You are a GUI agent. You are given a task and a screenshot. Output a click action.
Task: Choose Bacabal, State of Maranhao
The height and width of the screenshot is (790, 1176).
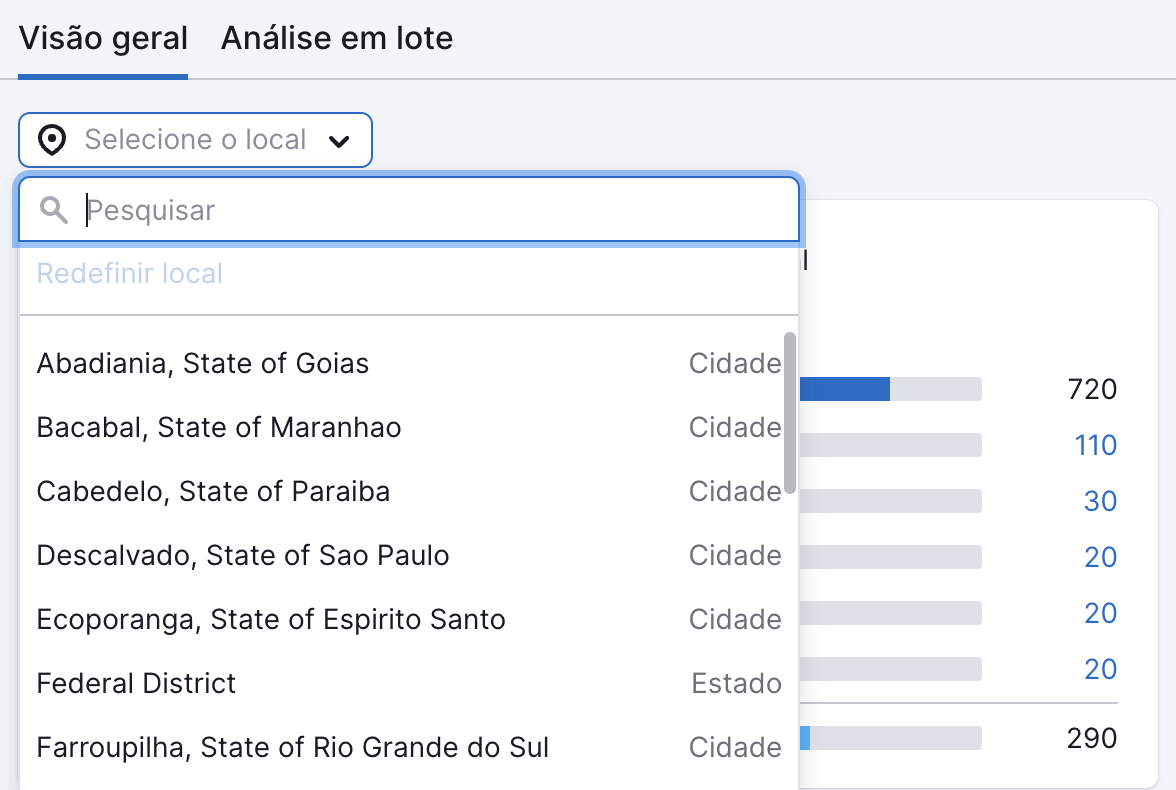pos(219,428)
